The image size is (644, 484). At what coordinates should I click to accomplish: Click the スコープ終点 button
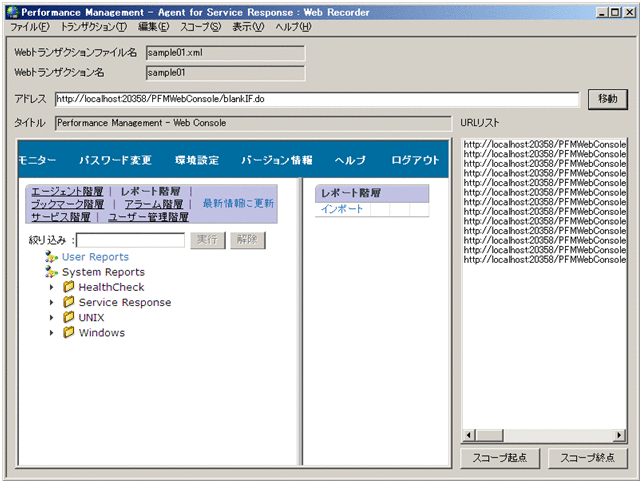[x=587, y=458]
